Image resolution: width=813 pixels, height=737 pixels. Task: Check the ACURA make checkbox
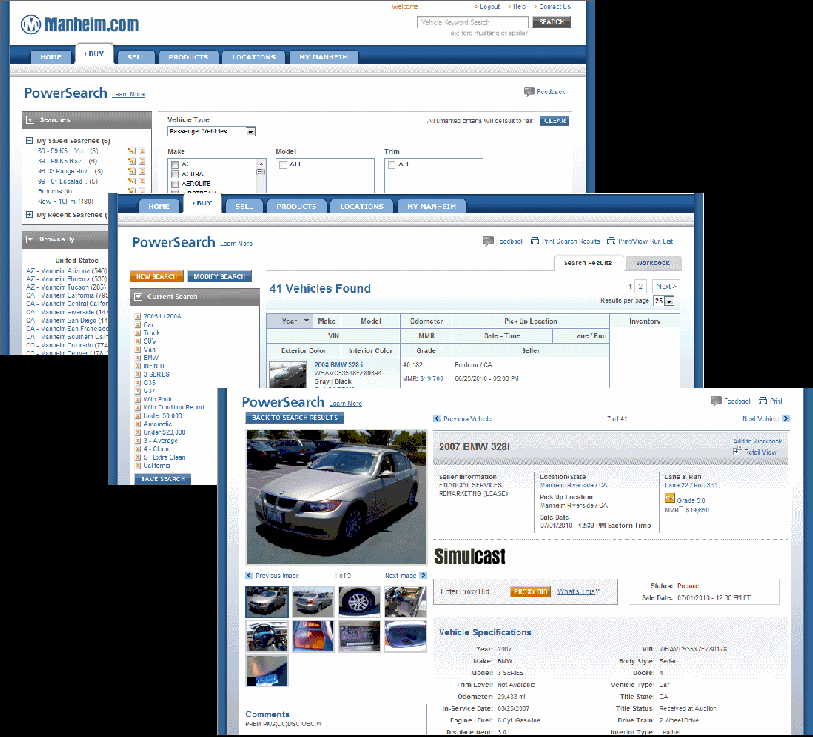pyautogui.click(x=175, y=174)
